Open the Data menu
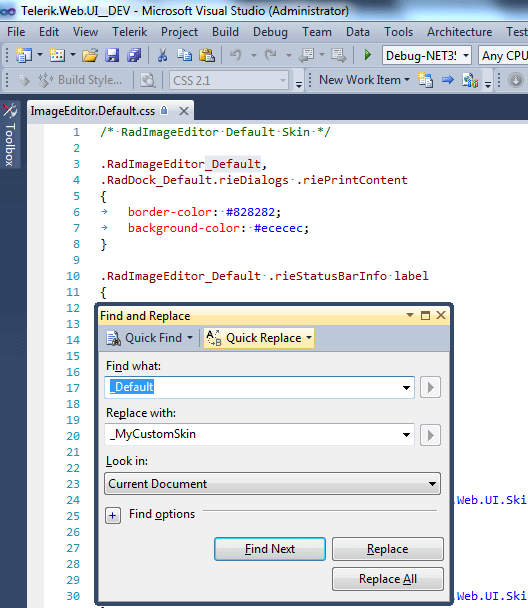 358,32
